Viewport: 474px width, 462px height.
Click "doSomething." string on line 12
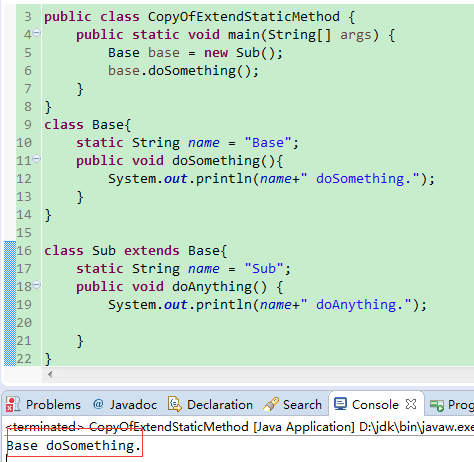360,179
